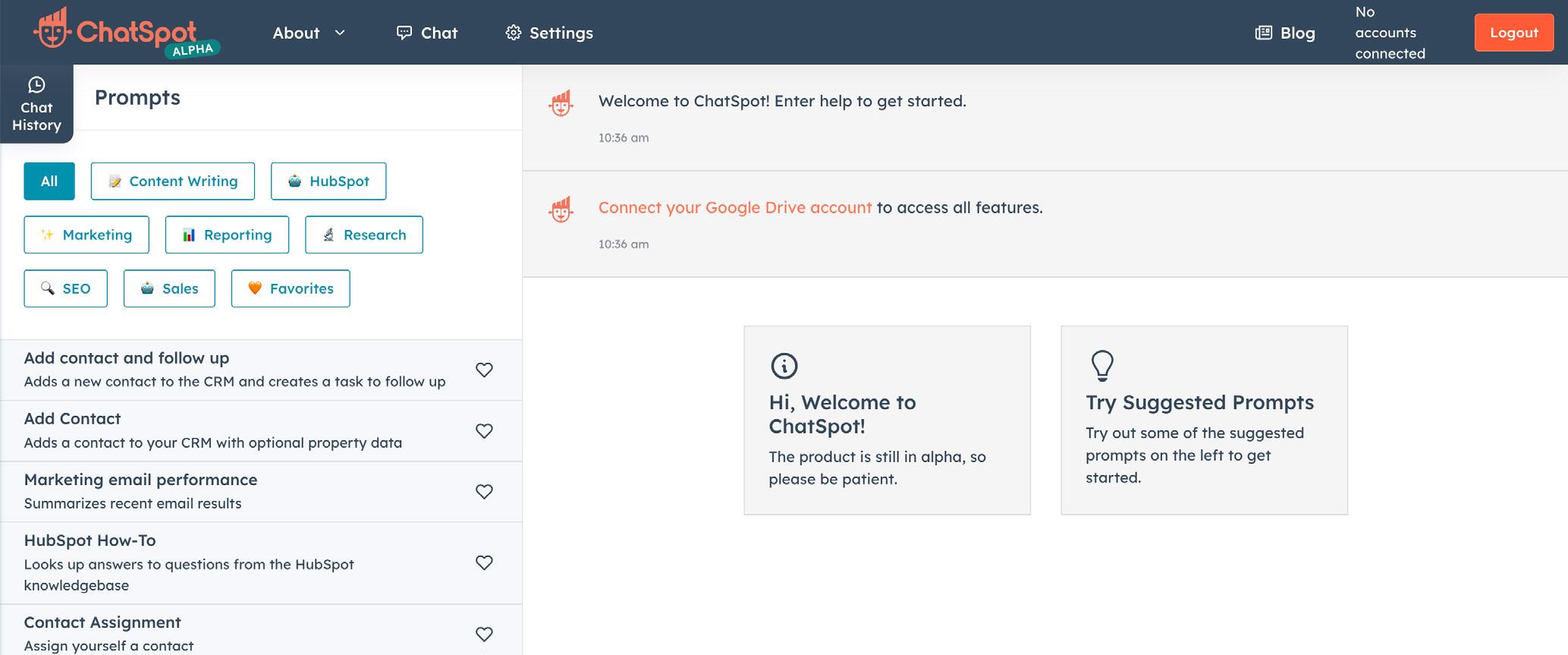Toggle the heart on HubSpot How-To prompt
Screen dimensions: 1568x655
[484, 562]
